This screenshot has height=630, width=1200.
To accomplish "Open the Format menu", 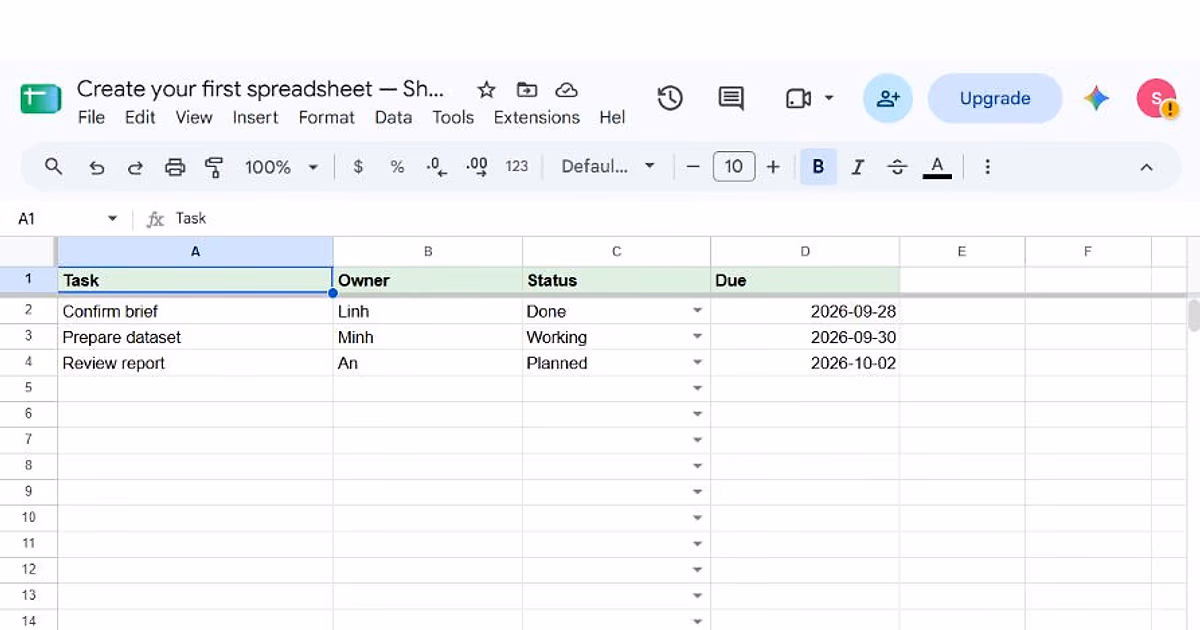I will [327, 117].
